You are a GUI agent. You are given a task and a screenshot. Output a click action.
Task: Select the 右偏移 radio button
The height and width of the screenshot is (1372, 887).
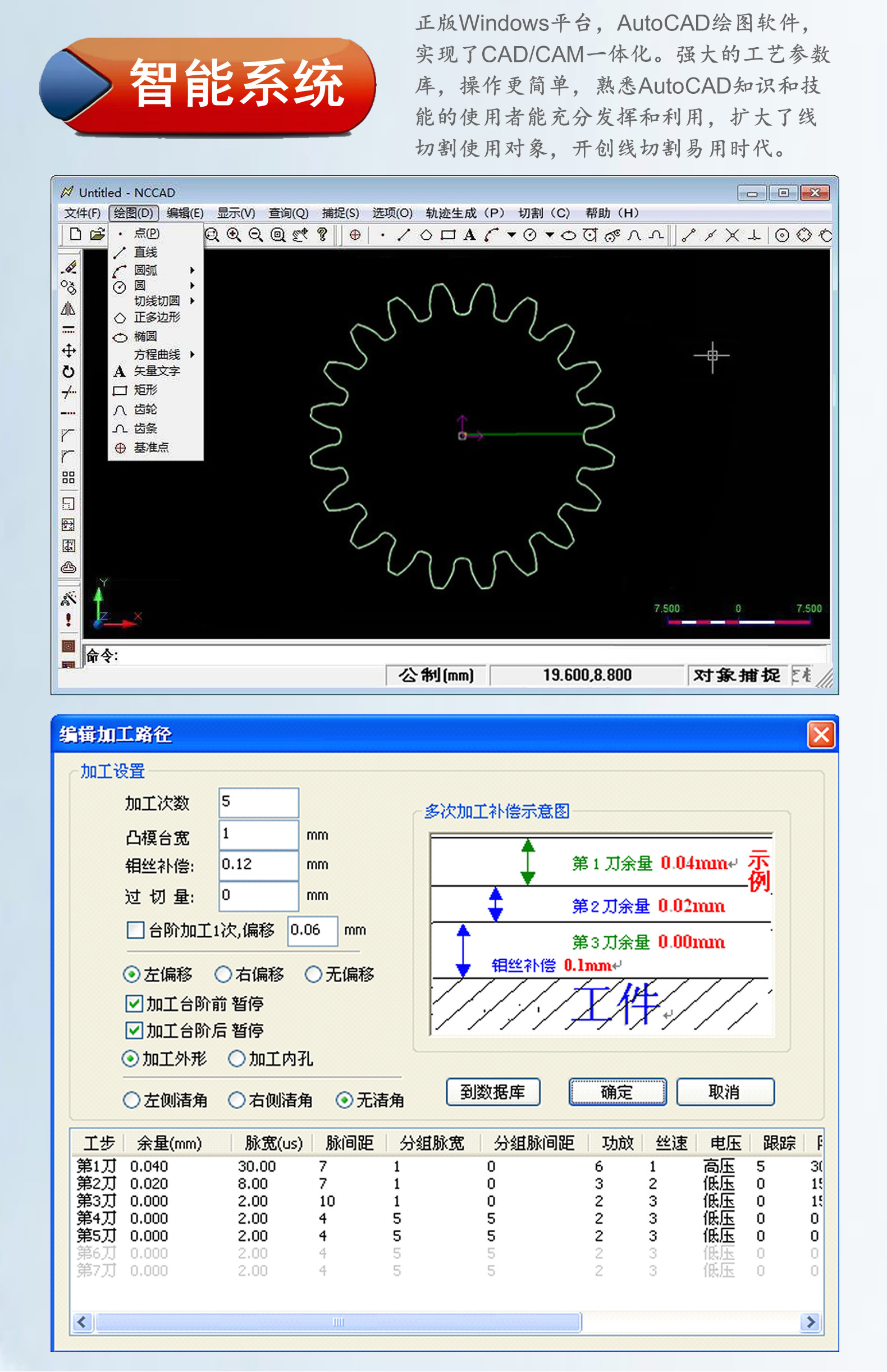(x=223, y=974)
